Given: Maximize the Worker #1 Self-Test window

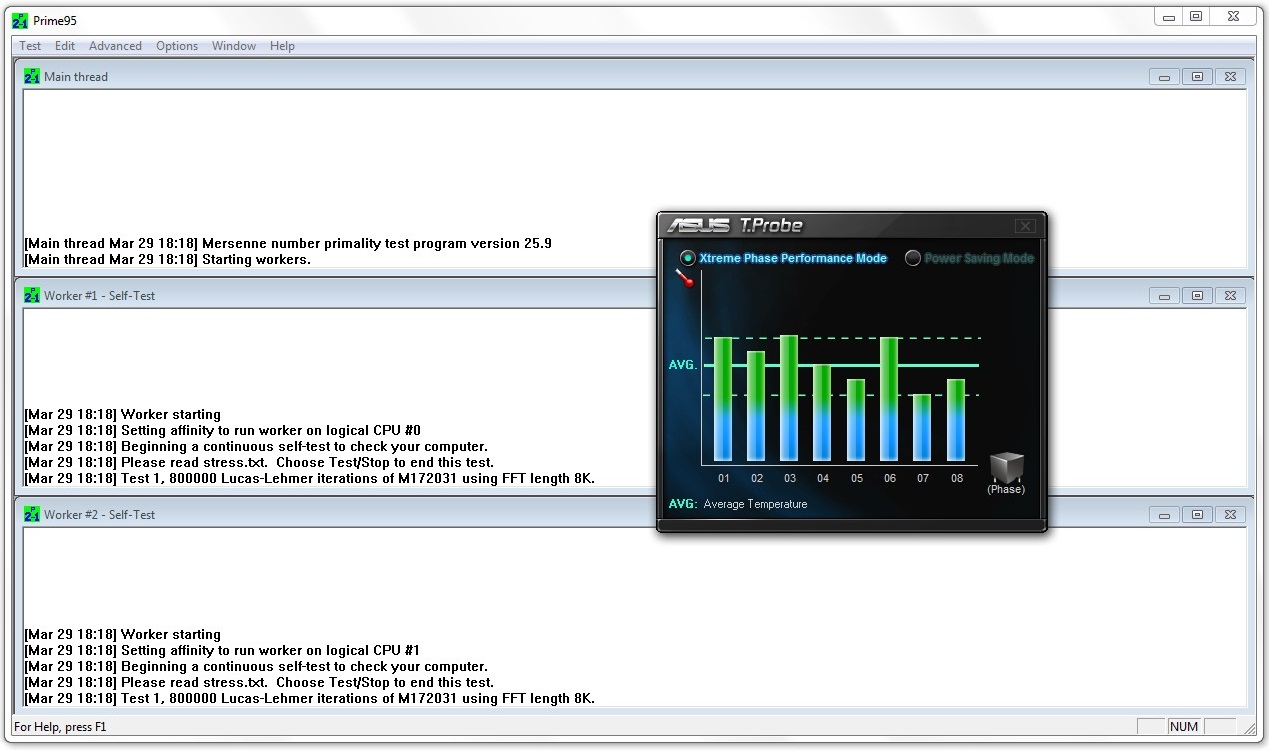Looking at the screenshot, I should (1197, 296).
